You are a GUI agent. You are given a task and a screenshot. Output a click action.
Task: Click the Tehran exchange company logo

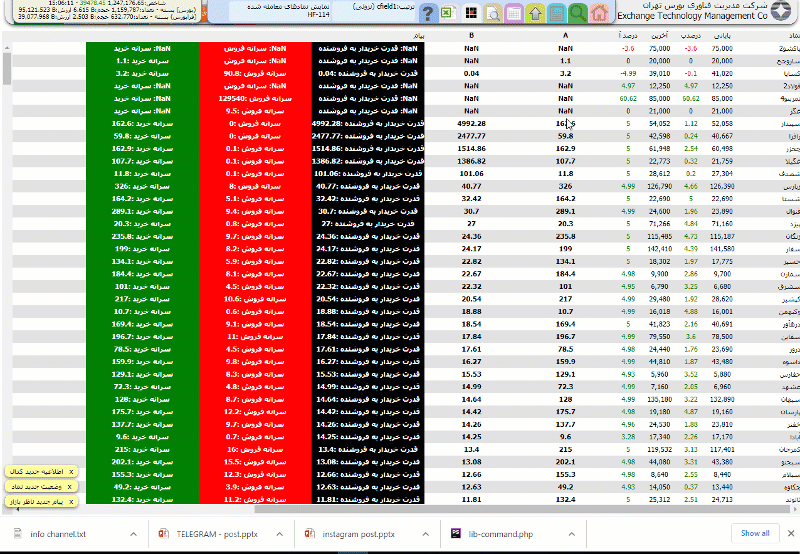[781, 11]
